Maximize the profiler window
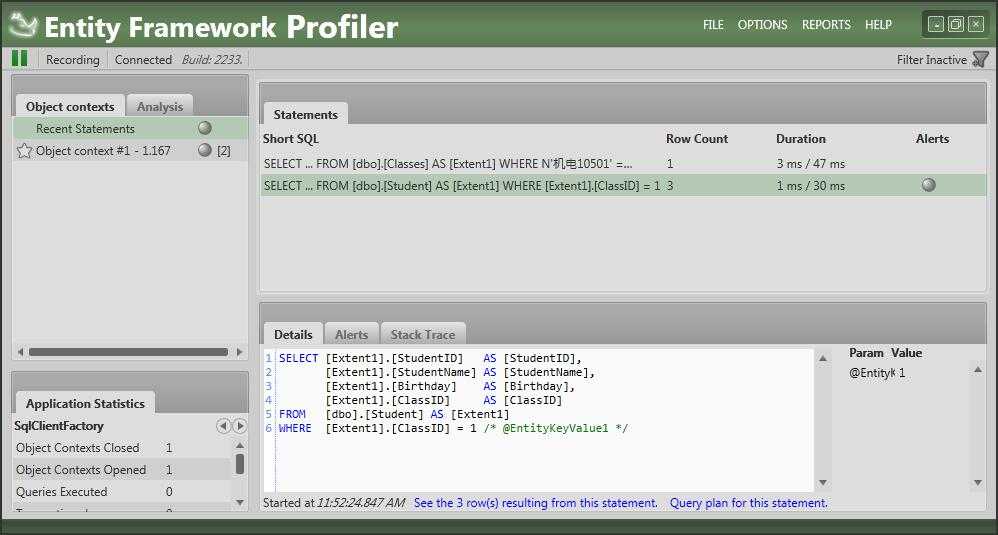The height and width of the screenshot is (535, 998). point(955,24)
